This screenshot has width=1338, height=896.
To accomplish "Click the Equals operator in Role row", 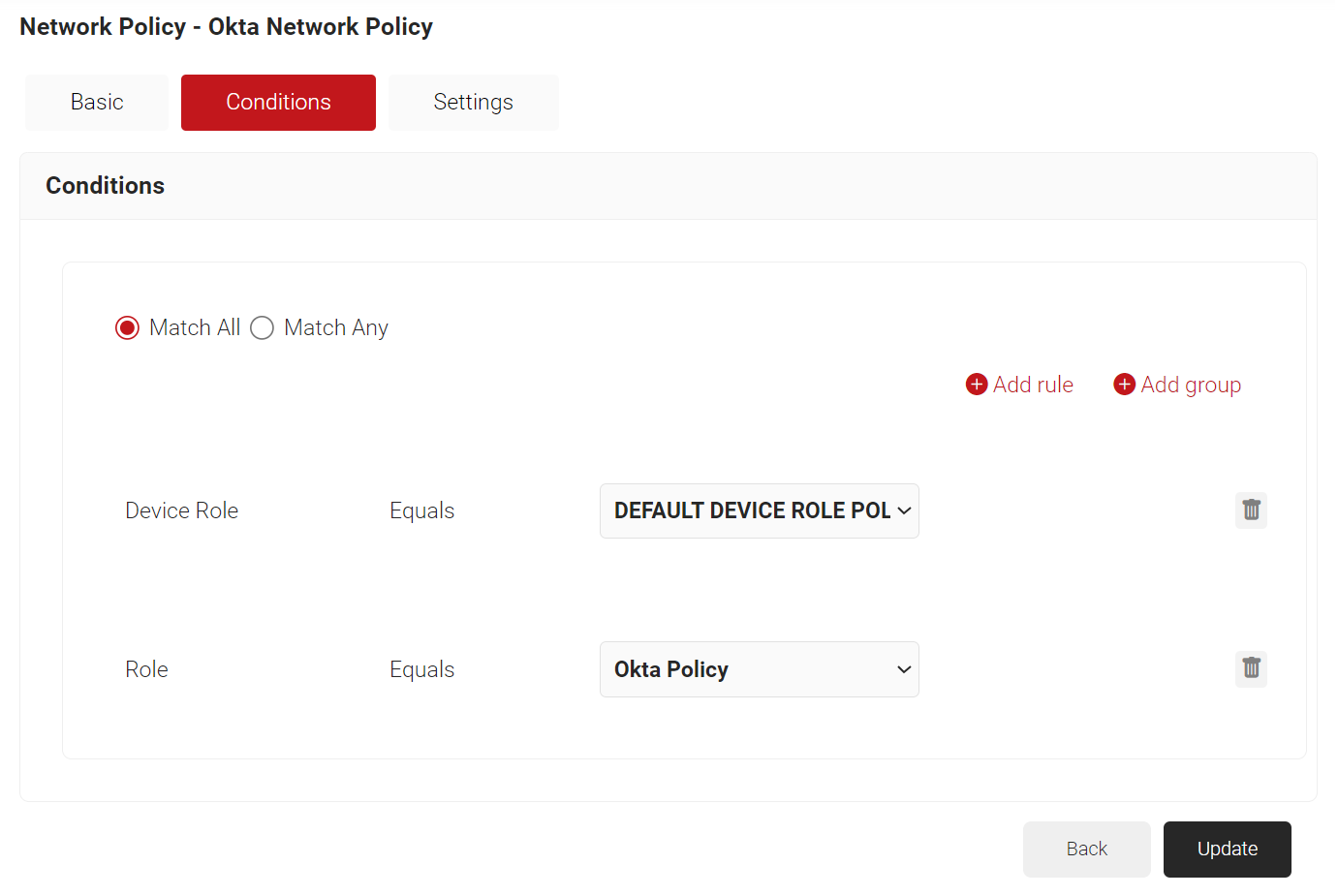I will point(421,669).
